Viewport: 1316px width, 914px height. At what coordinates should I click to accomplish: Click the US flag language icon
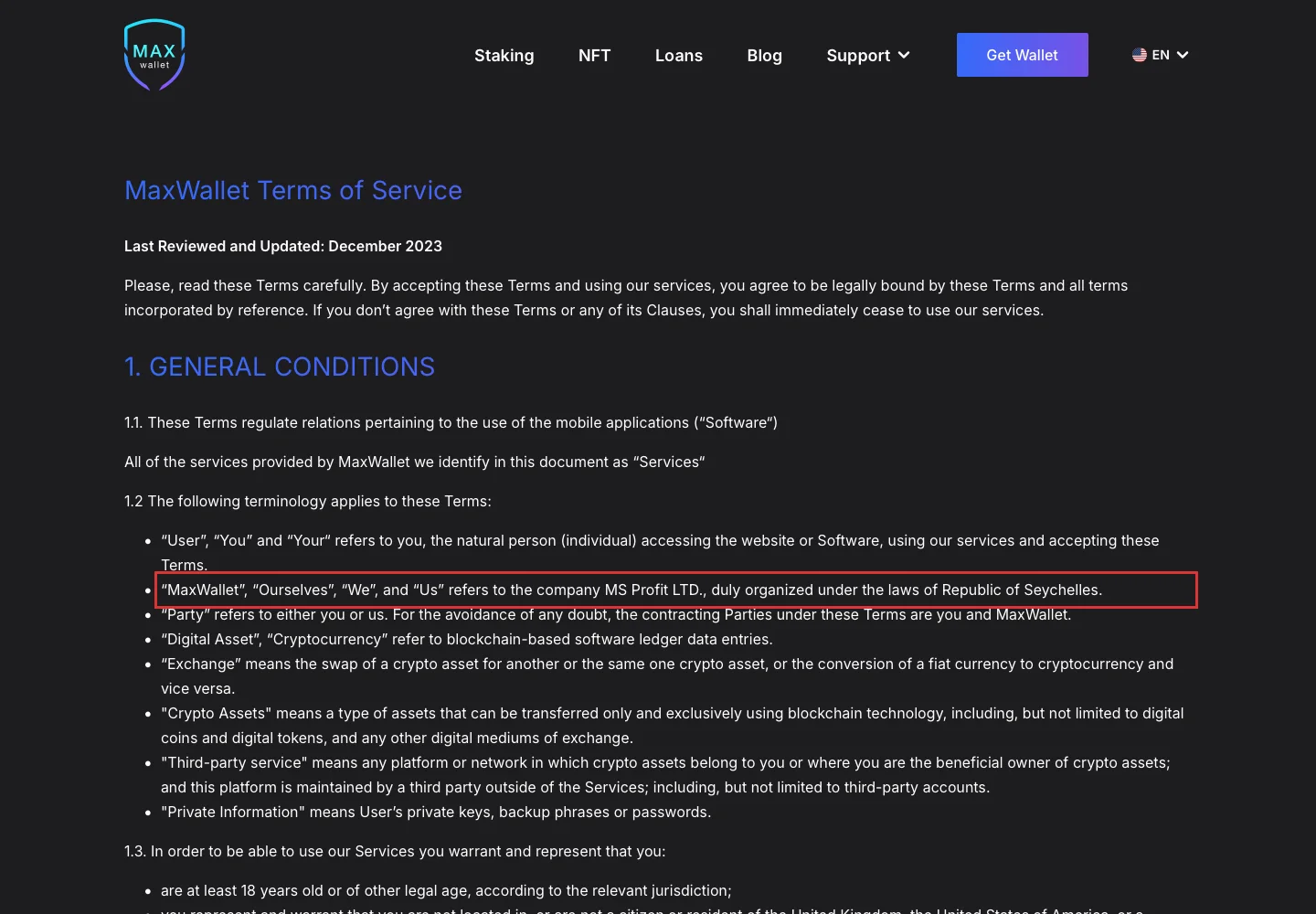(x=1140, y=55)
